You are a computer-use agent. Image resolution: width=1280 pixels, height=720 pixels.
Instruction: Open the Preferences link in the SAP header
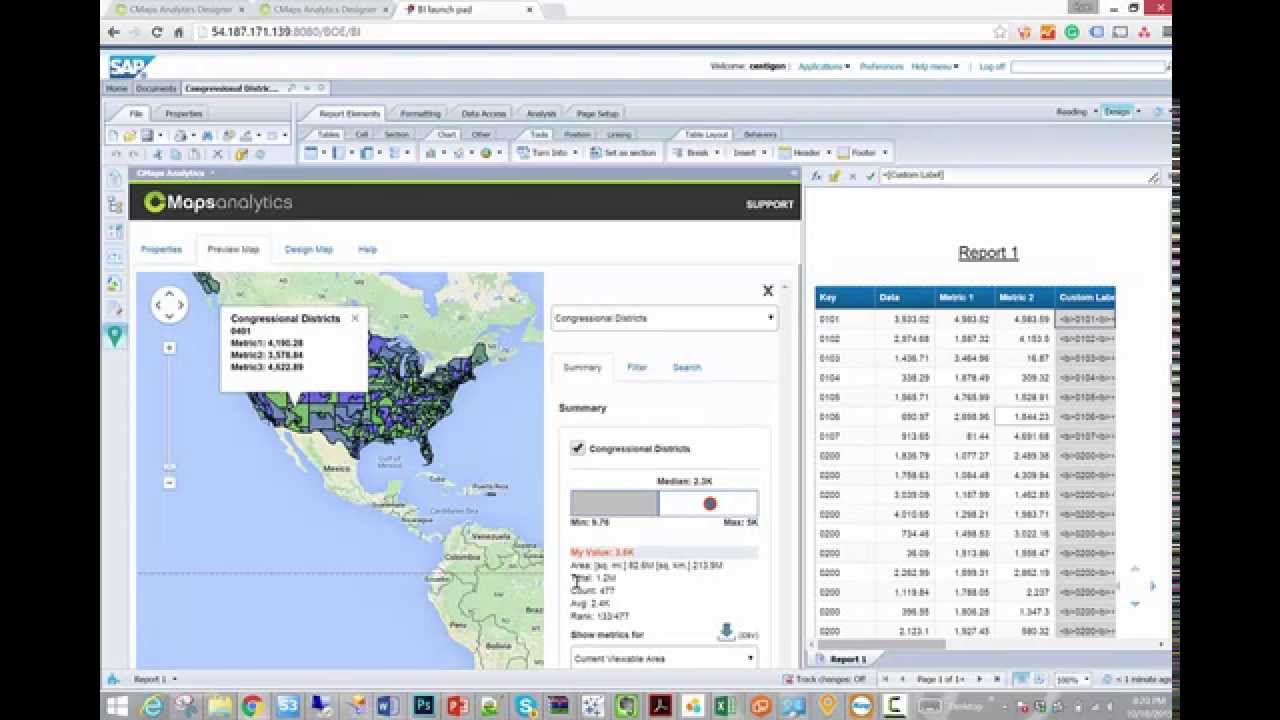(881, 67)
